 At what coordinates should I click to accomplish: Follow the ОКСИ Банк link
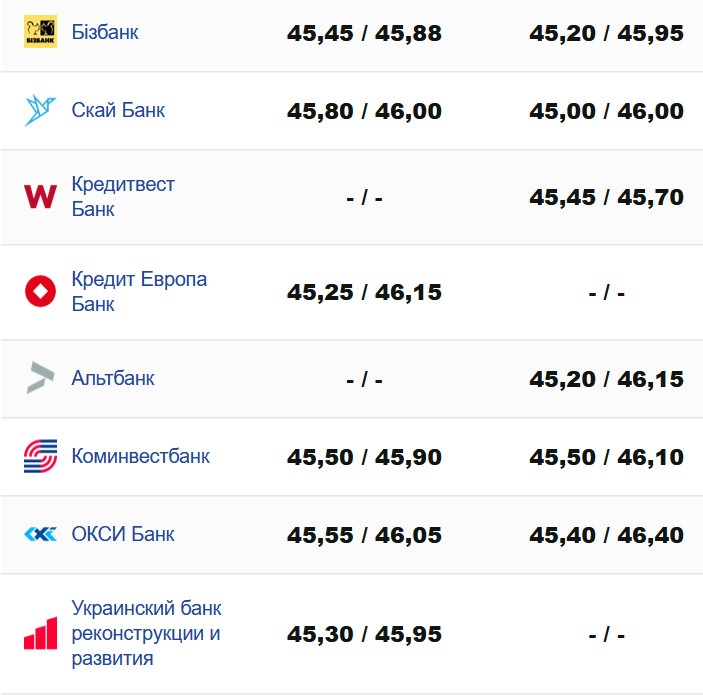(x=123, y=535)
